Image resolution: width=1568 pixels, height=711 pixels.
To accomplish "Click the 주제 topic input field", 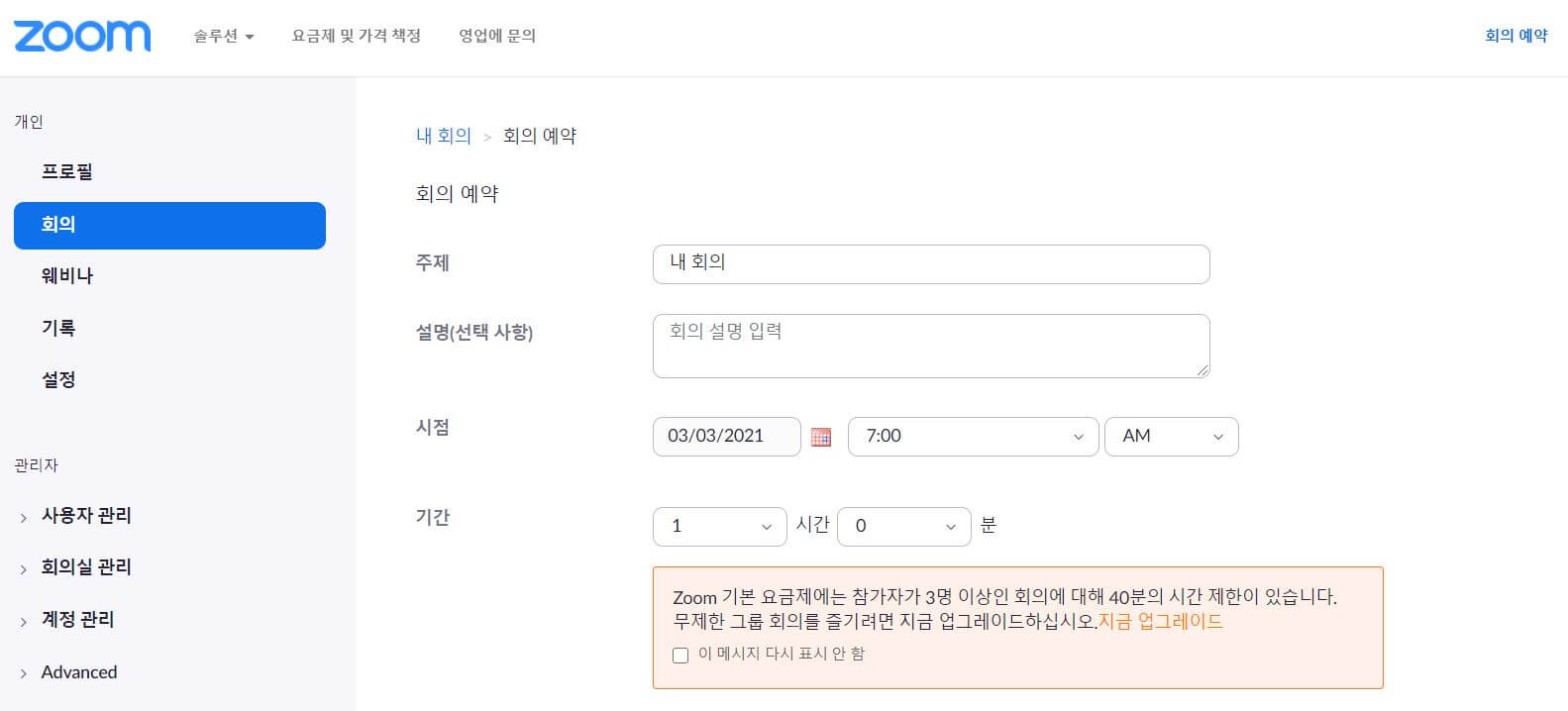I will pos(930,263).
